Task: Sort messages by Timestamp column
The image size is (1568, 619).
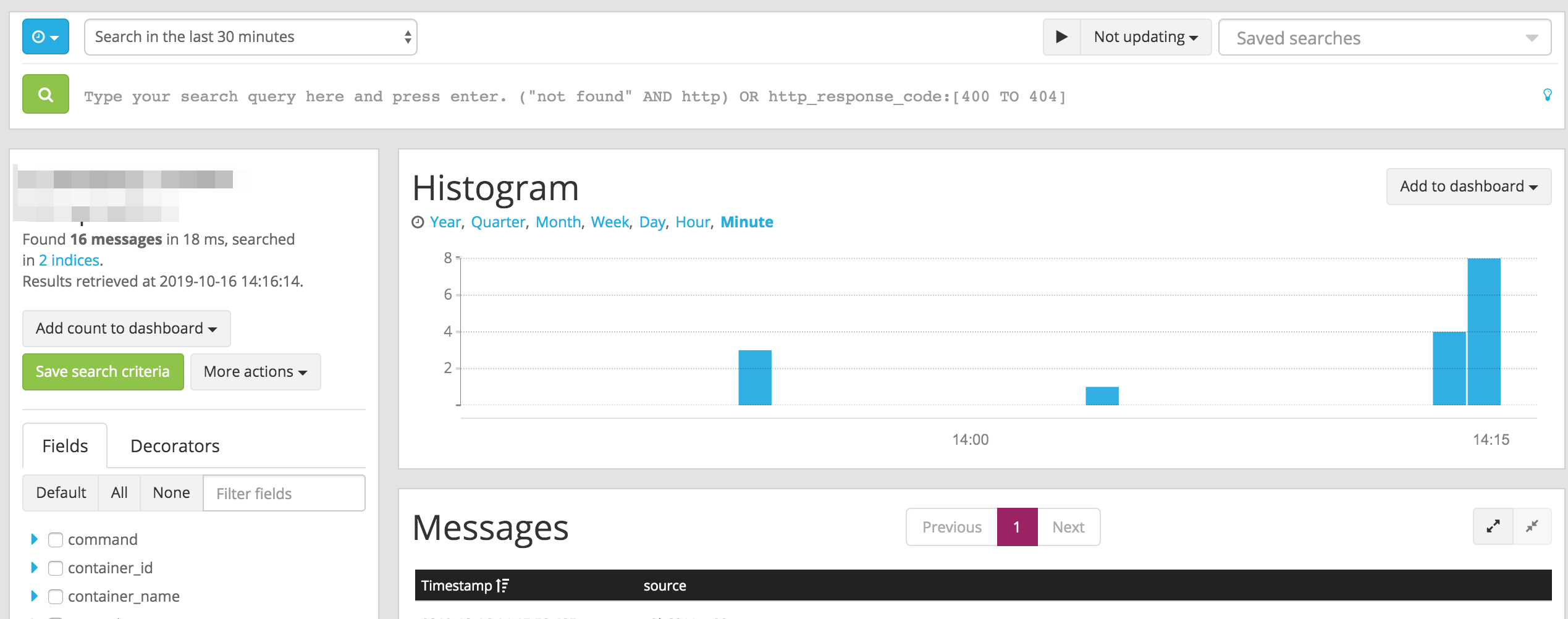Action: pos(465,585)
